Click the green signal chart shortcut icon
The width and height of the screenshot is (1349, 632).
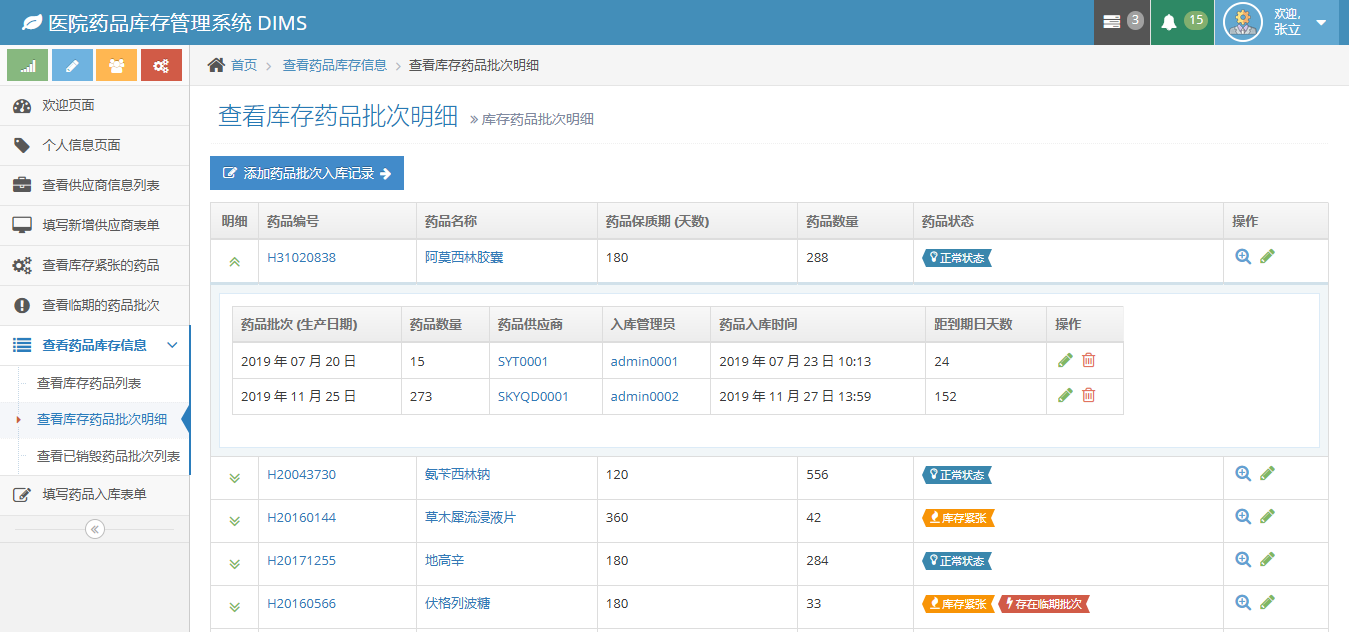[28, 65]
